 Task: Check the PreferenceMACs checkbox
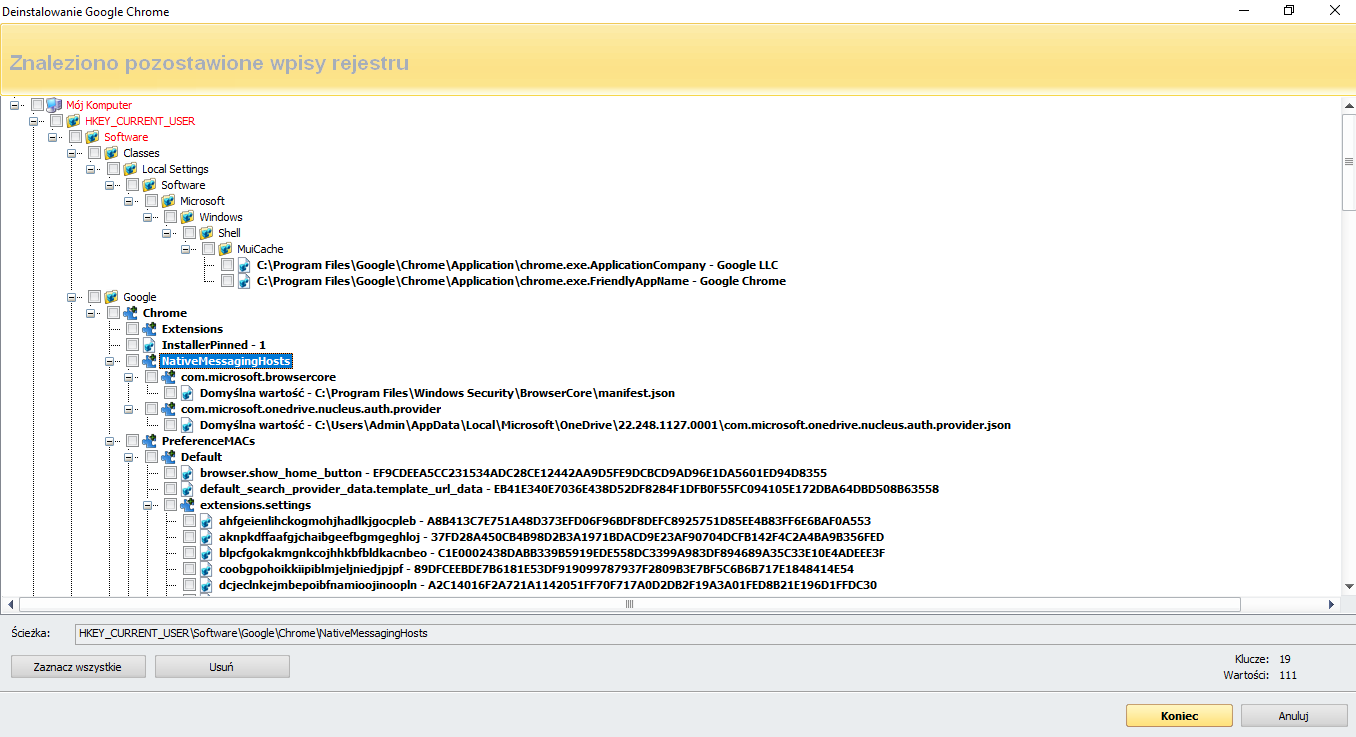point(132,441)
